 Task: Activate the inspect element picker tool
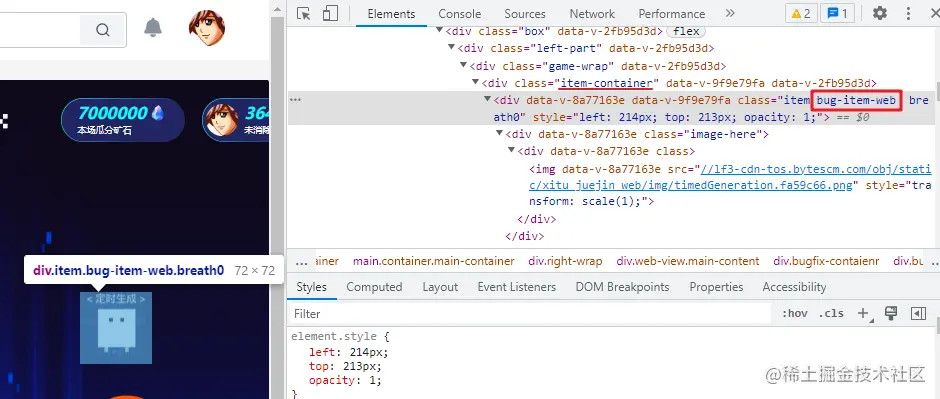pos(304,14)
